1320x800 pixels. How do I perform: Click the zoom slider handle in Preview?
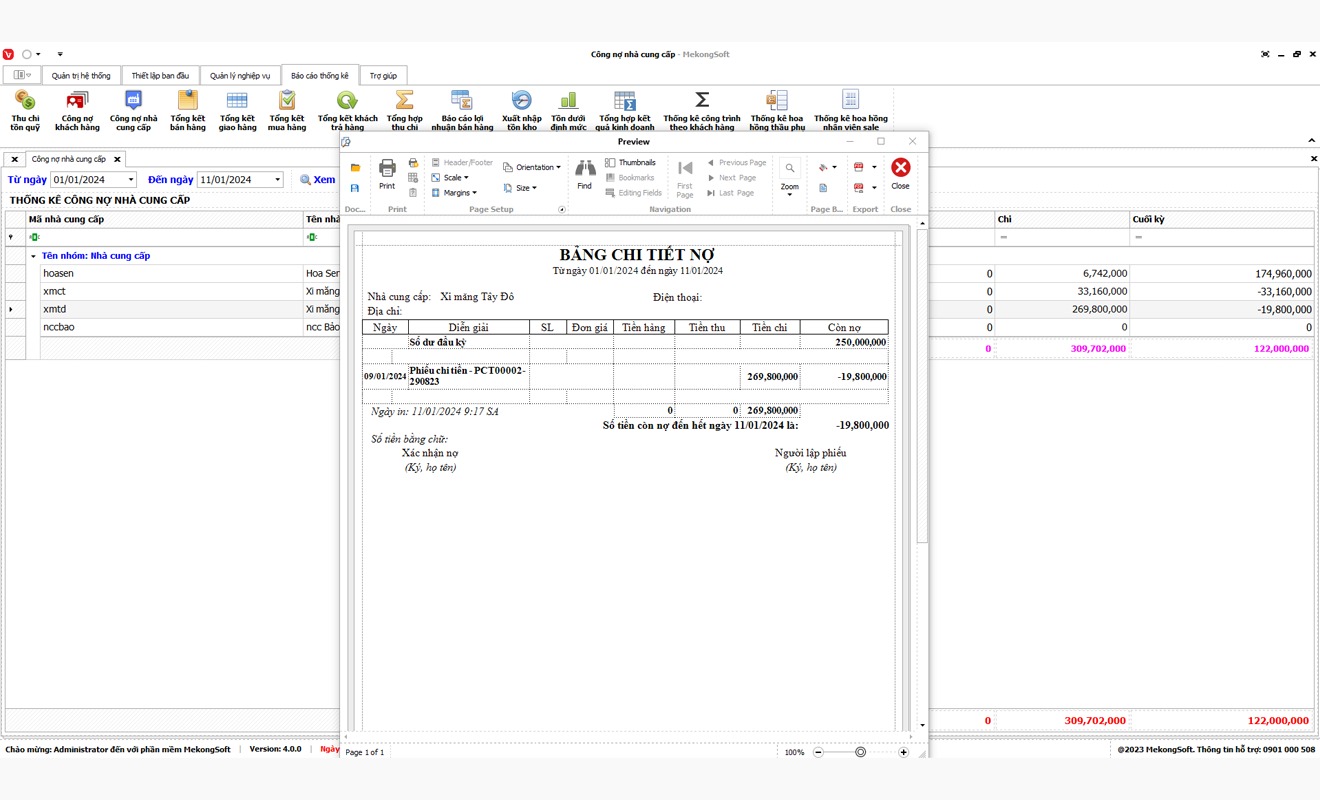860,752
